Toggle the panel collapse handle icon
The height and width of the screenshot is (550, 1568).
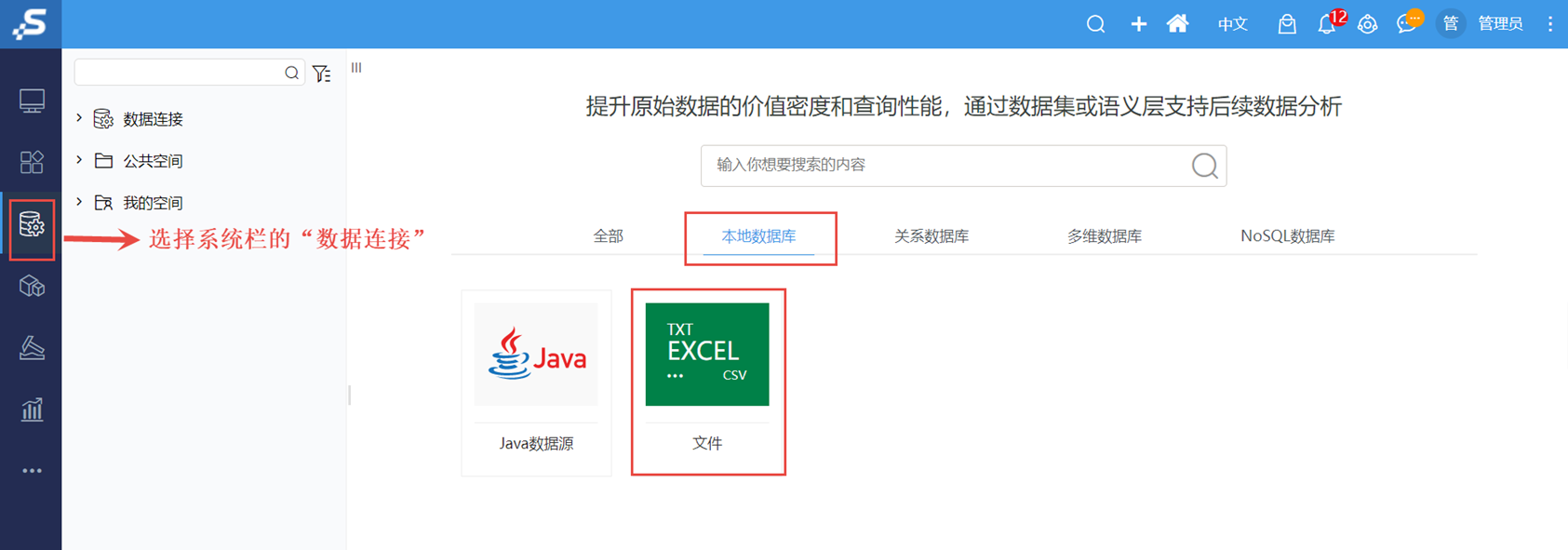click(x=356, y=68)
